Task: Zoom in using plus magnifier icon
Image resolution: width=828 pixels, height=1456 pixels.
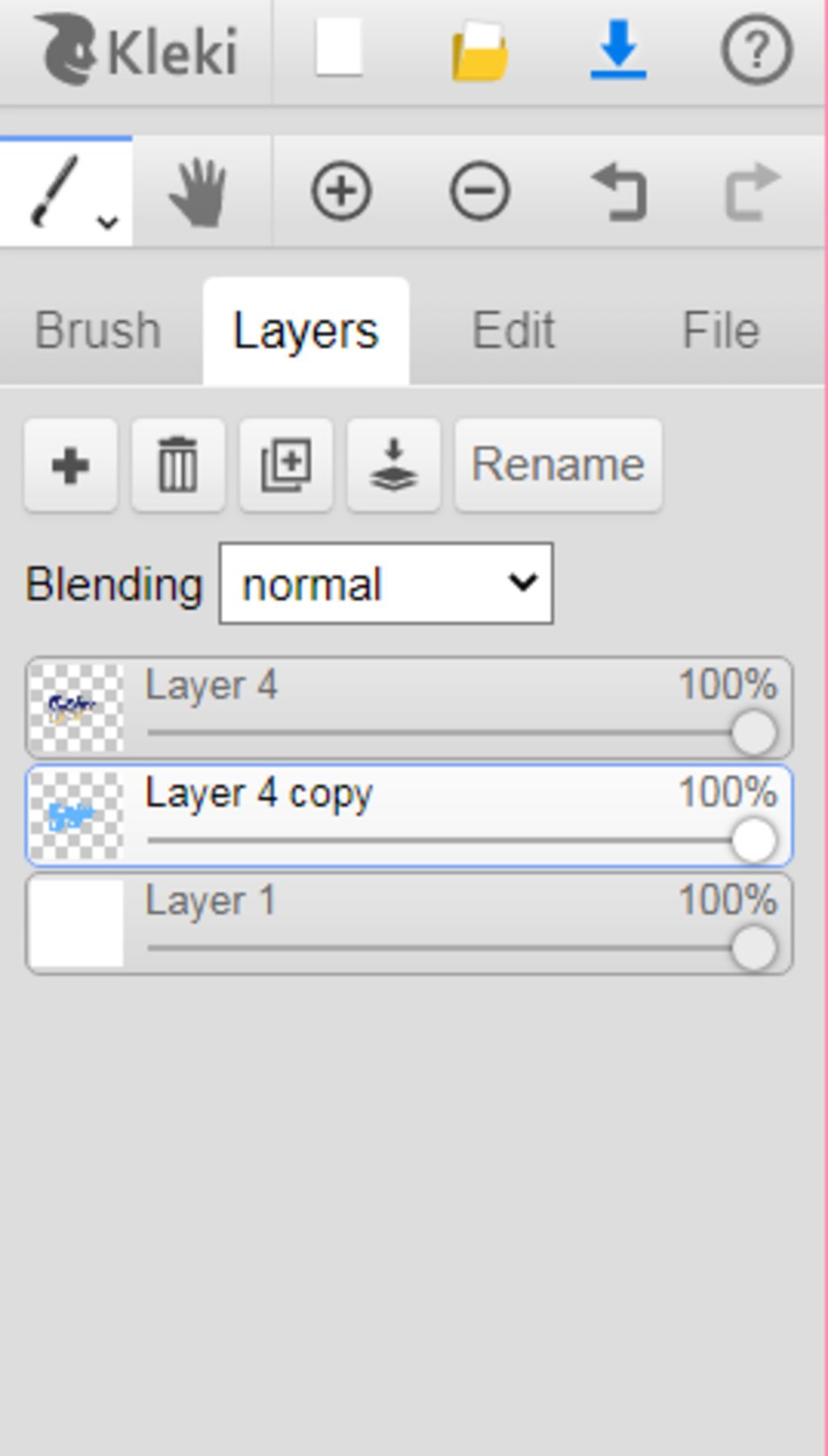Action: 341,192
